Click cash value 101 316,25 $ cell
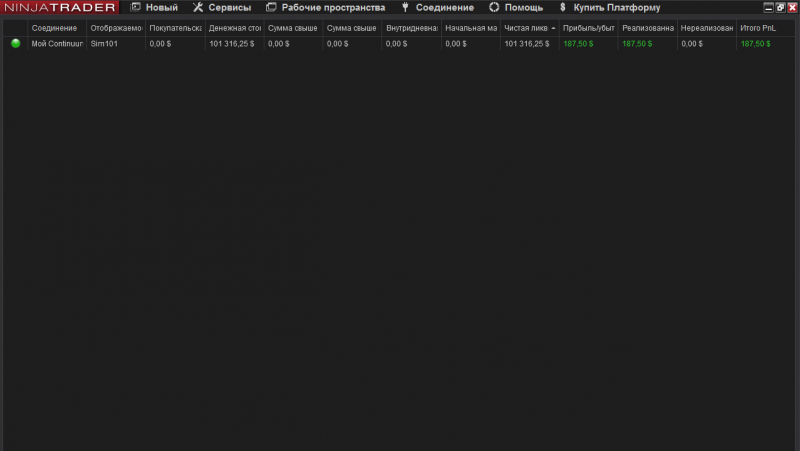 [x=234, y=44]
